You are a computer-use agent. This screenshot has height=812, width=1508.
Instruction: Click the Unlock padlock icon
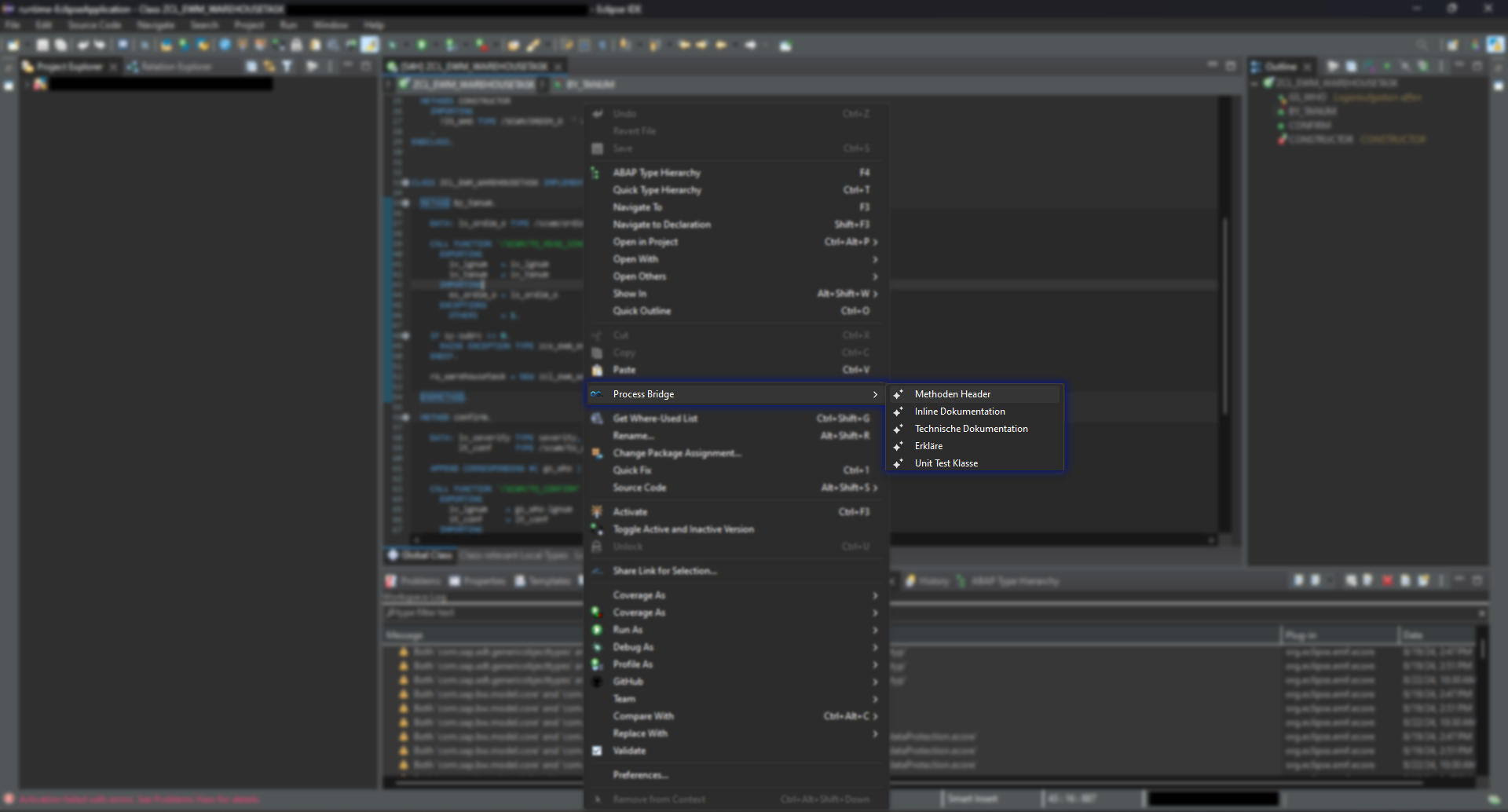pyautogui.click(x=598, y=546)
